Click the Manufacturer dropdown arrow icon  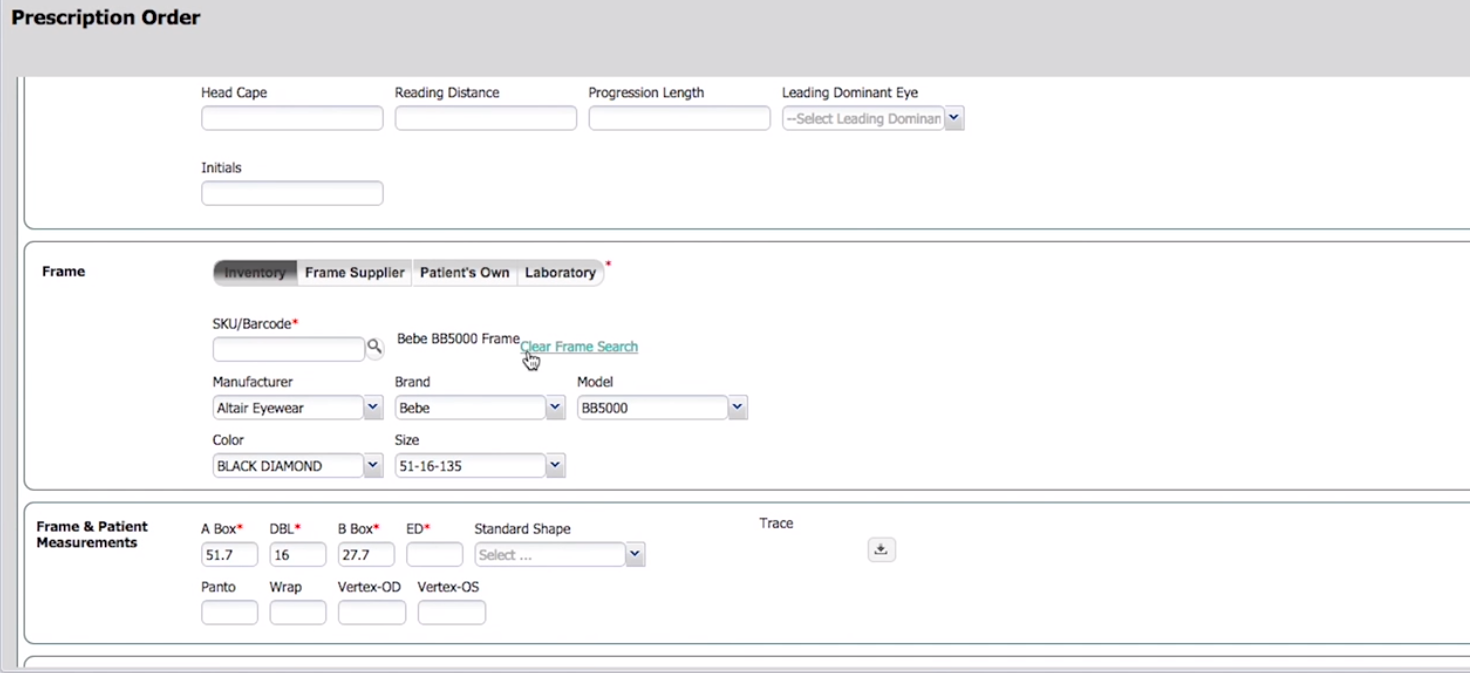point(372,407)
